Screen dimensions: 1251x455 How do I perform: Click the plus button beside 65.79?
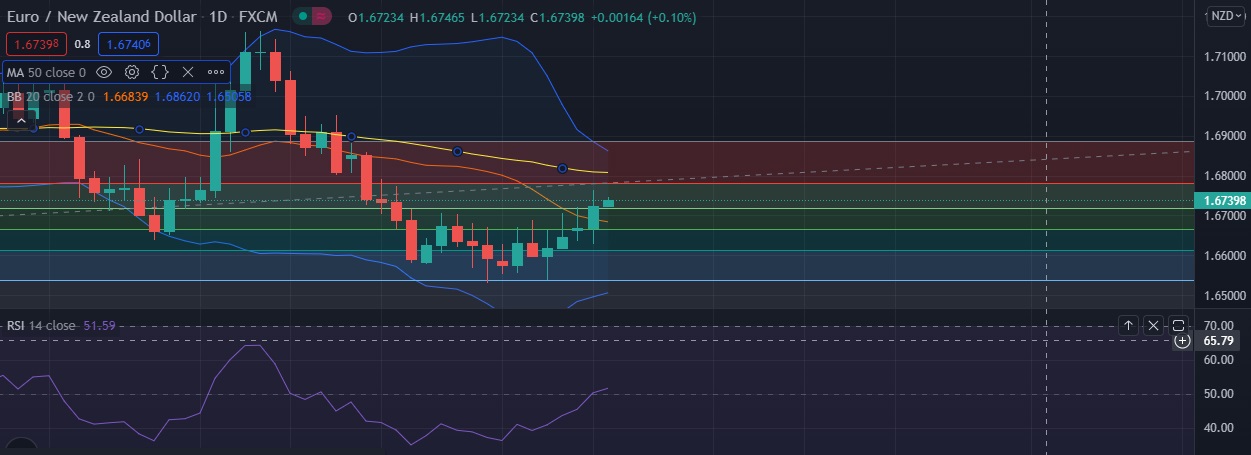coord(1182,341)
